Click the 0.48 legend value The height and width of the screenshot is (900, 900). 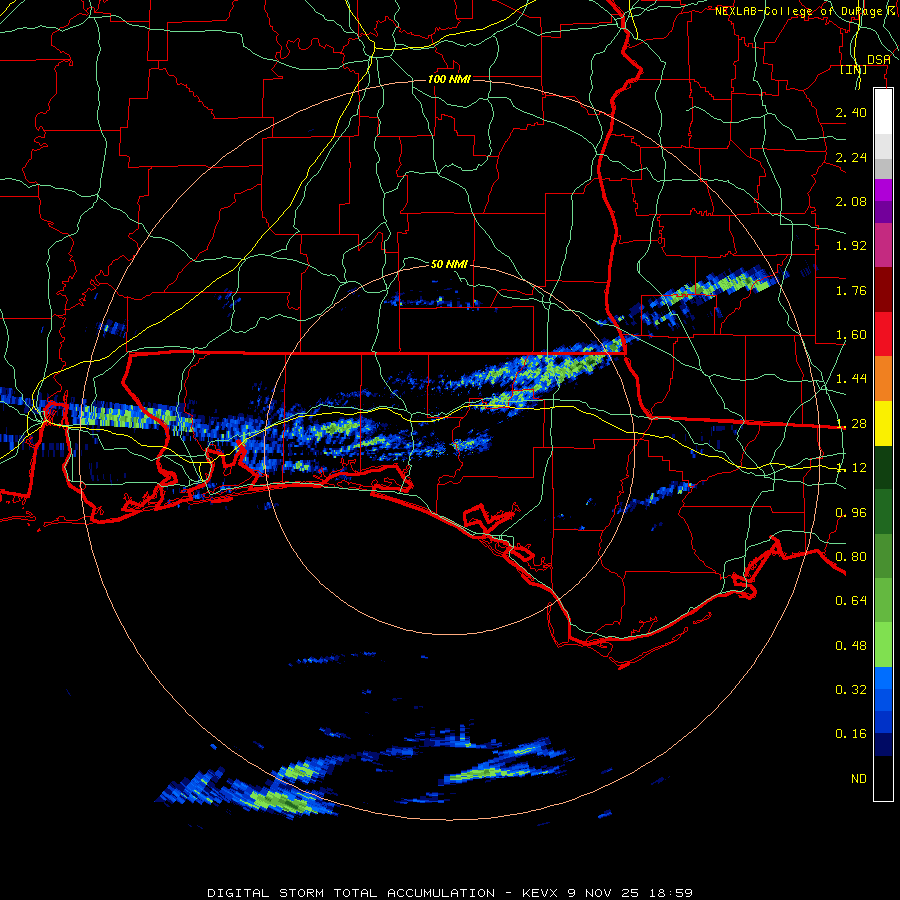coord(851,646)
